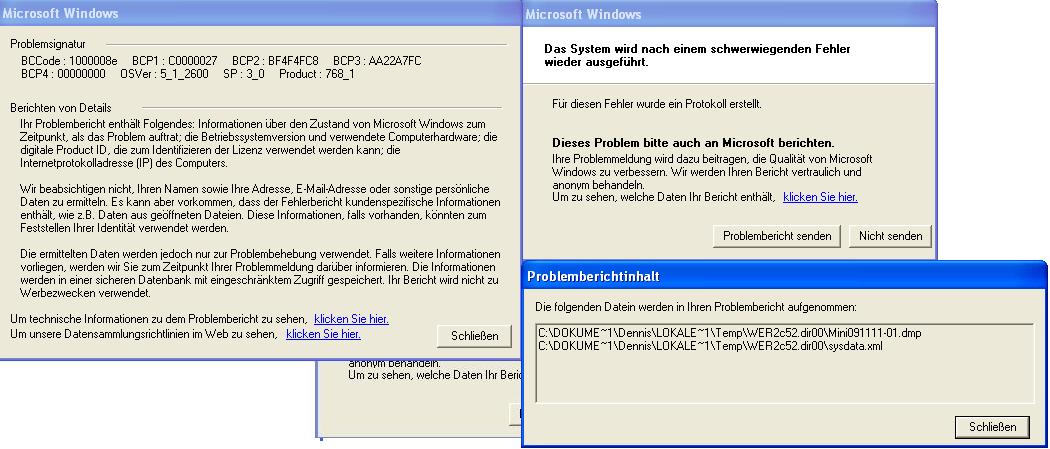Click the right Microsoft Windows dialog title bar
1050x449 pixels.
coord(729,14)
